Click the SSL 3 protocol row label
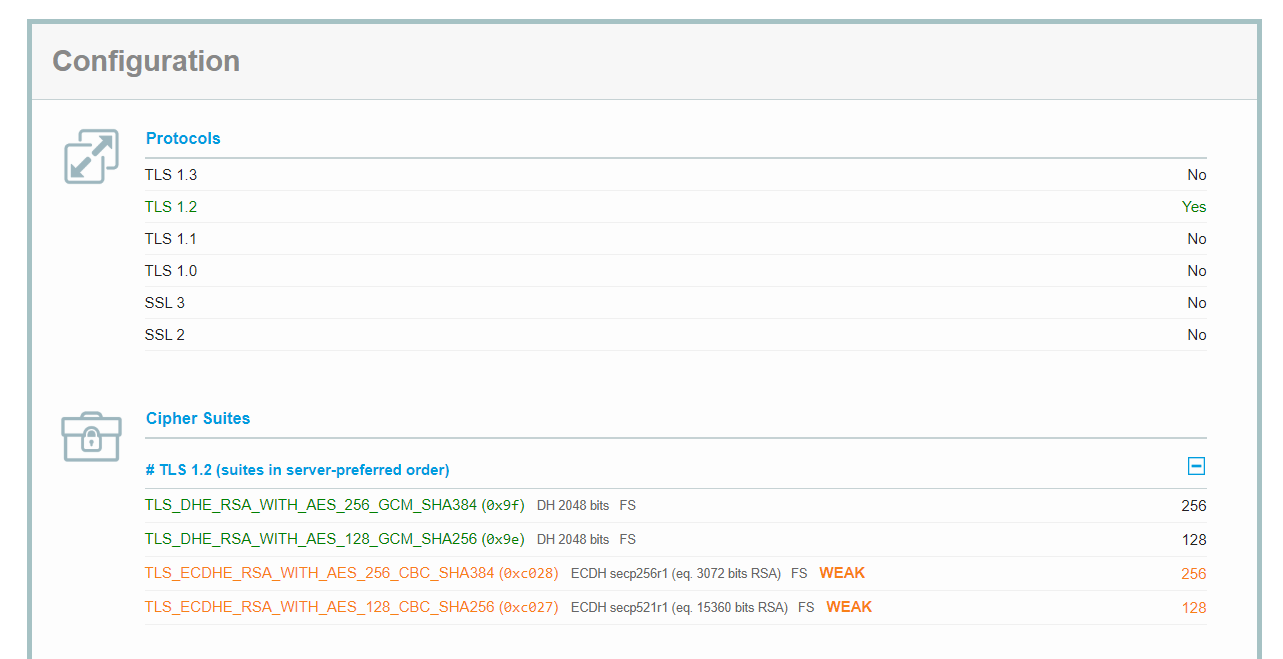Viewport: 1283px width, 659px height. pos(165,303)
